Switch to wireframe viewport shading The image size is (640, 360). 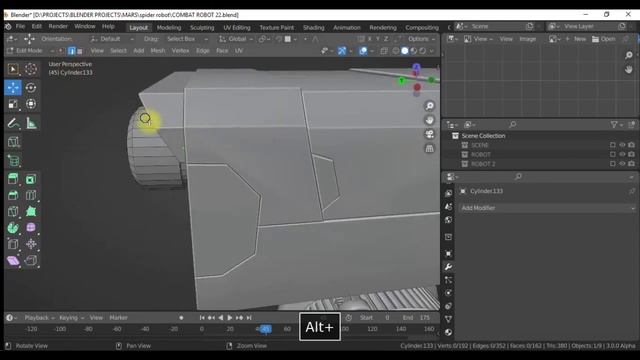(396, 51)
